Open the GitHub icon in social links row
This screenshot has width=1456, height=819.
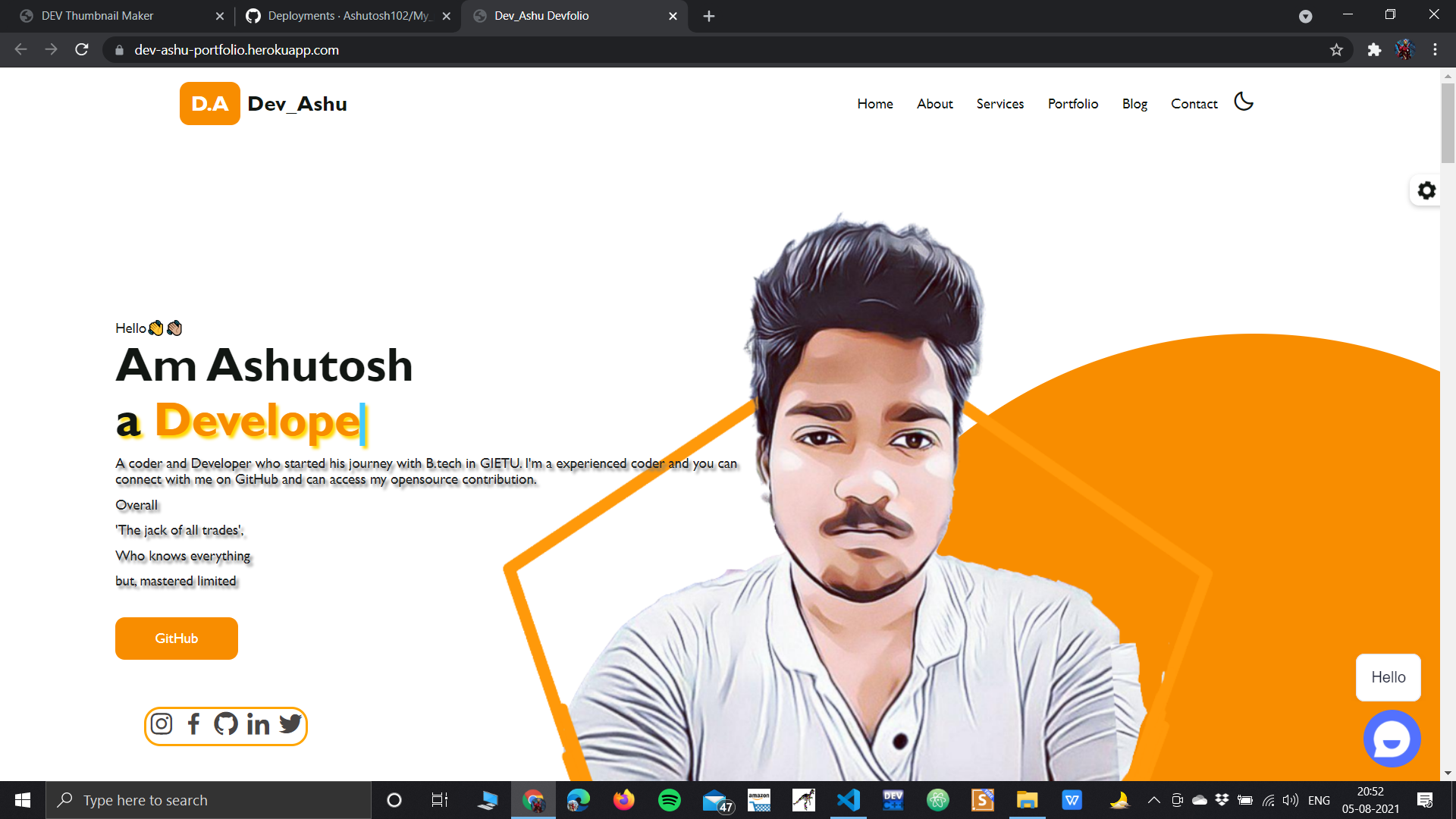click(x=225, y=724)
